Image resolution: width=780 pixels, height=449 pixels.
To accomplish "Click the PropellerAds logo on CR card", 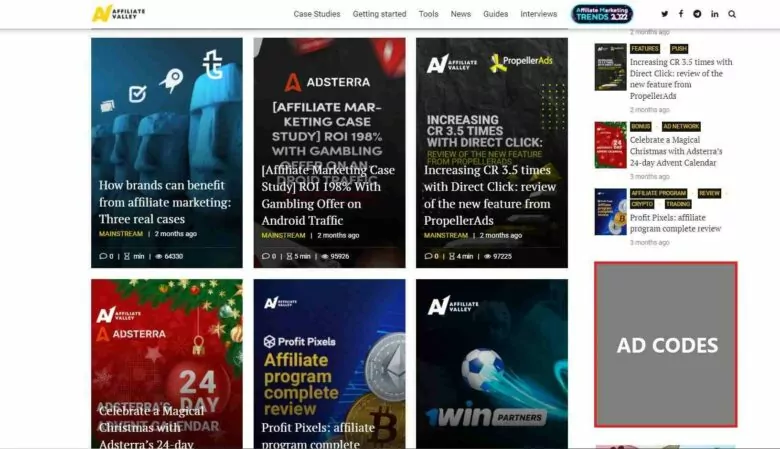I will [521, 62].
